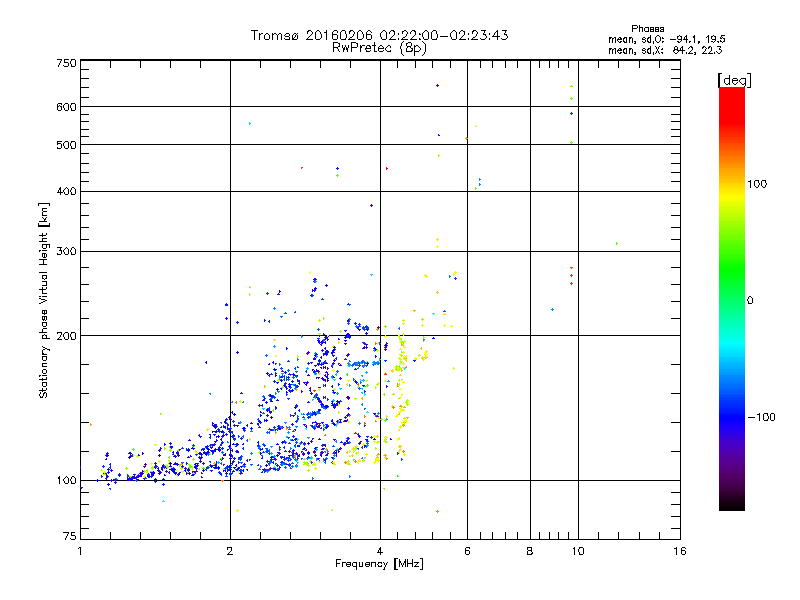Click the x-axis '10' MHz tick label

pos(578,551)
